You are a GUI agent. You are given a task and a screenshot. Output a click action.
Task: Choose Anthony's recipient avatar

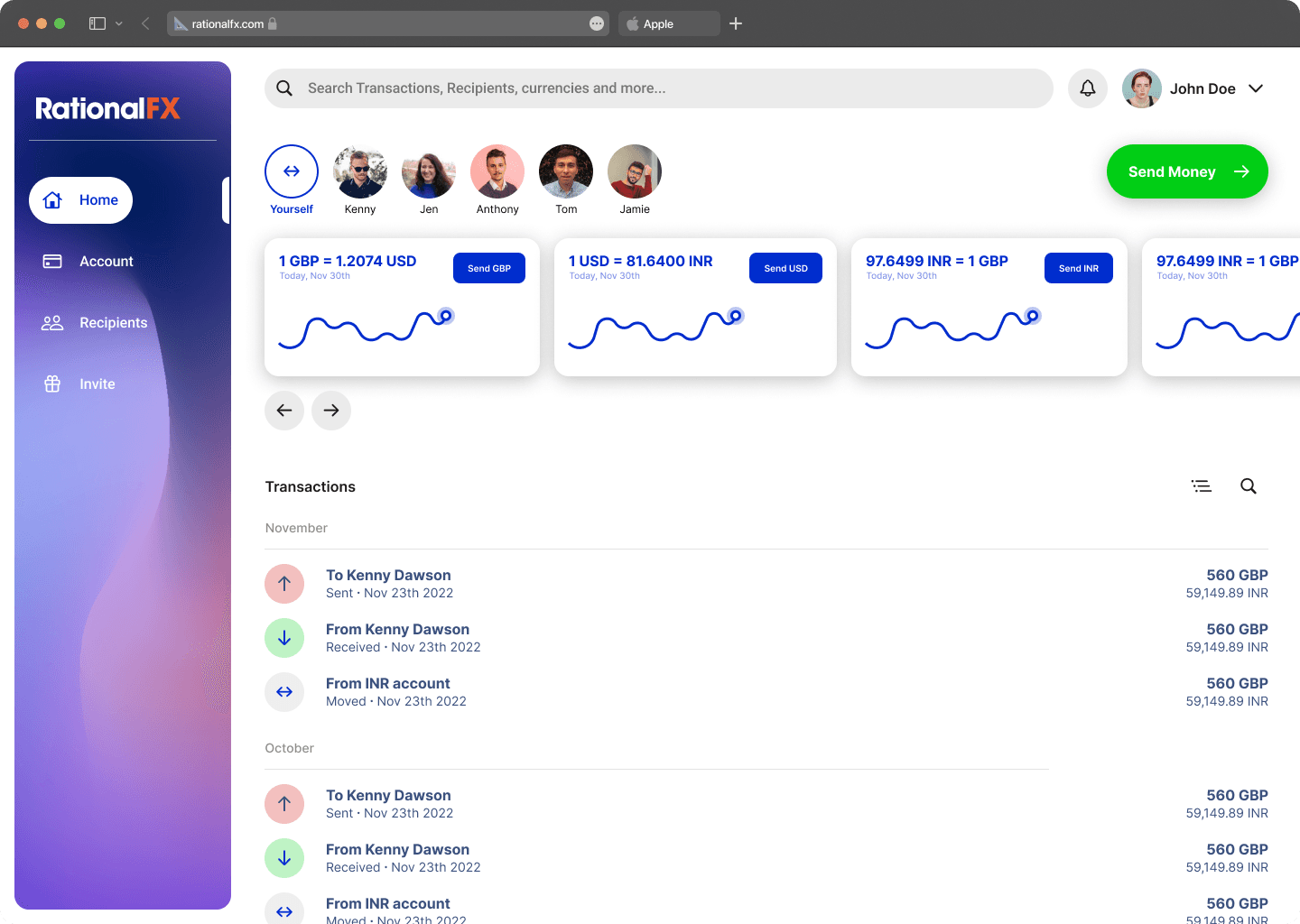click(x=497, y=171)
